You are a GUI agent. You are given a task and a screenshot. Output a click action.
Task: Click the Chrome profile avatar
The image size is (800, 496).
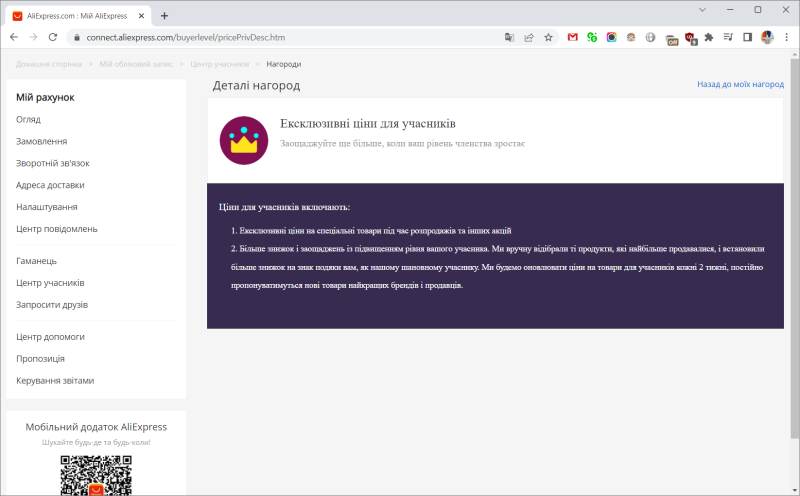[767, 37]
